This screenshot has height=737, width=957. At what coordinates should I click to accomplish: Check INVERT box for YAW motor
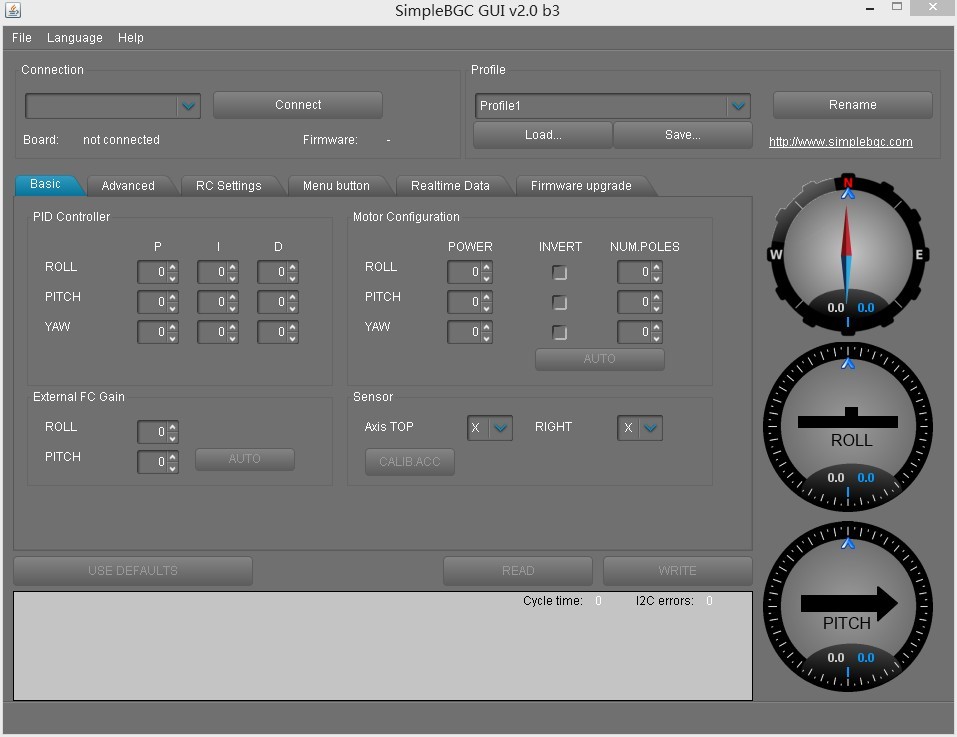tap(560, 333)
